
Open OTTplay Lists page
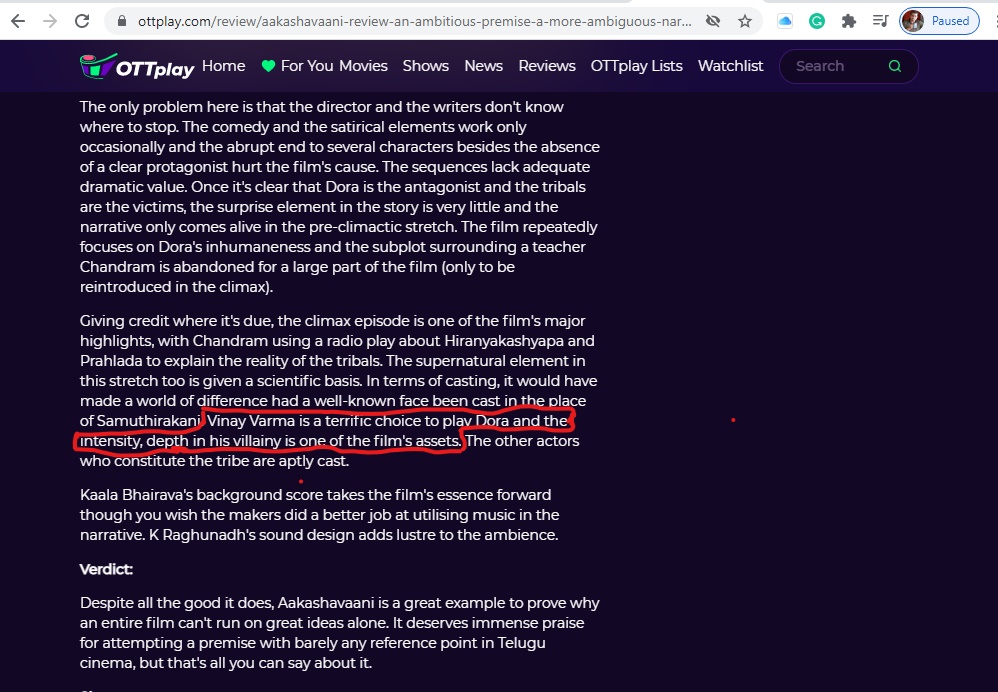coord(636,66)
